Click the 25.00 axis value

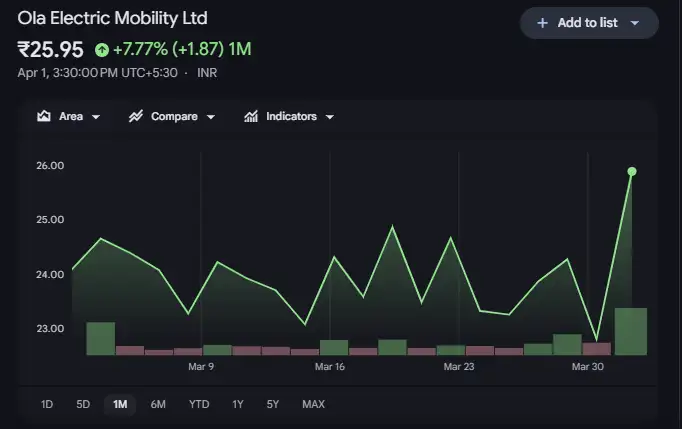click(50, 220)
